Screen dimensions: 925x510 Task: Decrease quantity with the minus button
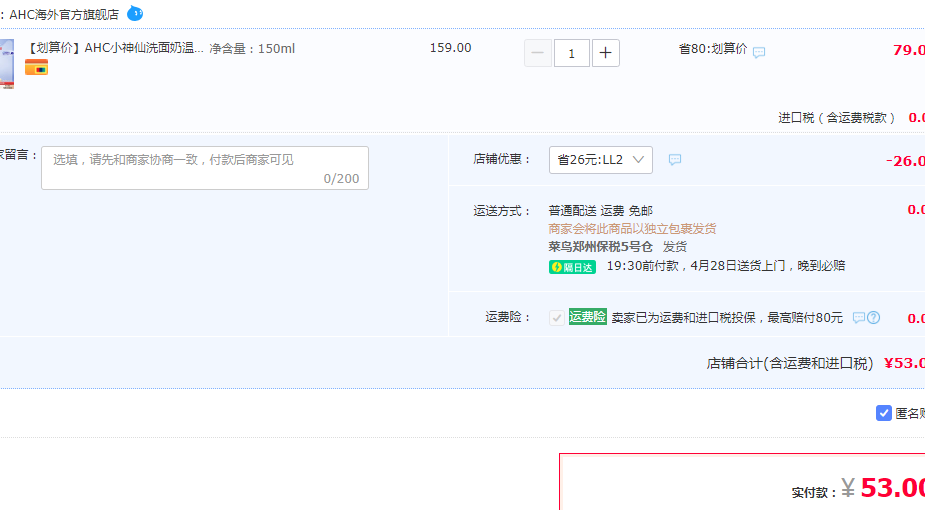[x=538, y=53]
